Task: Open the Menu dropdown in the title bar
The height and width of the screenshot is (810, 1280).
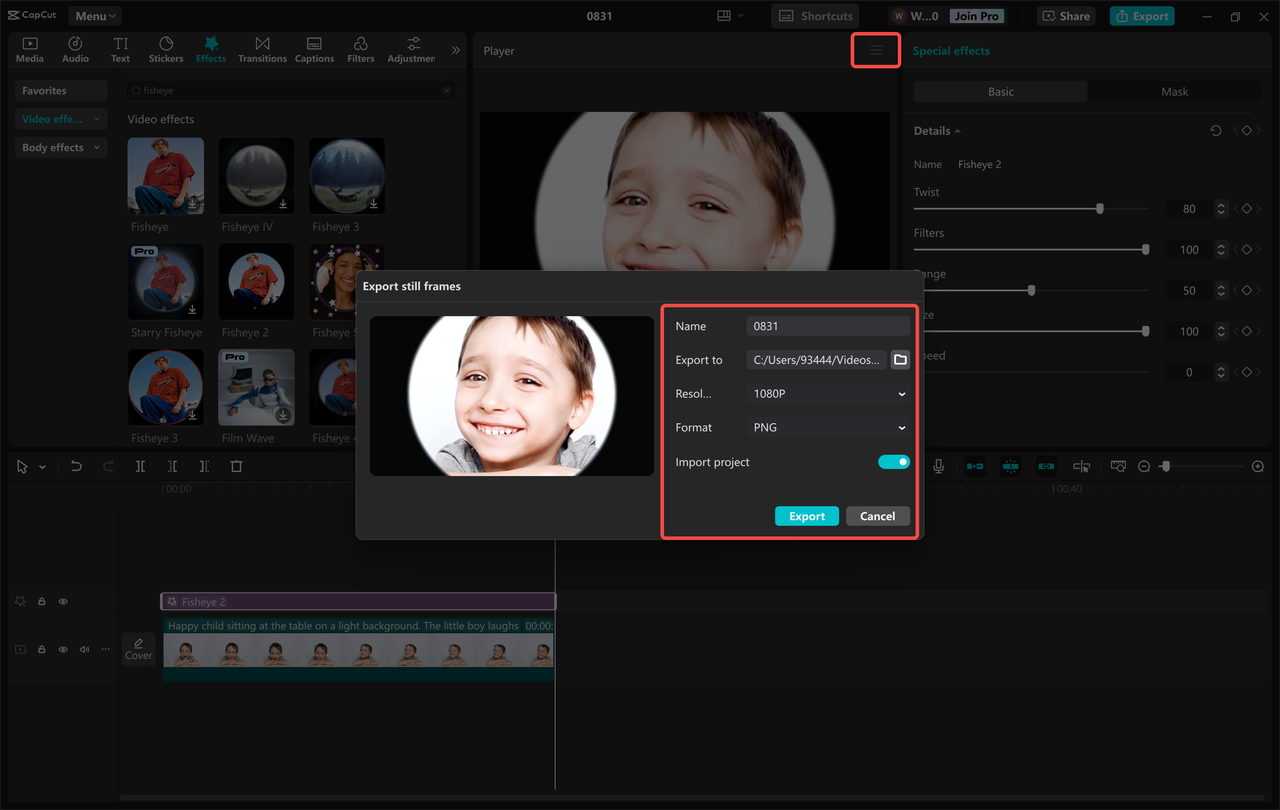Action: click(95, 16)
